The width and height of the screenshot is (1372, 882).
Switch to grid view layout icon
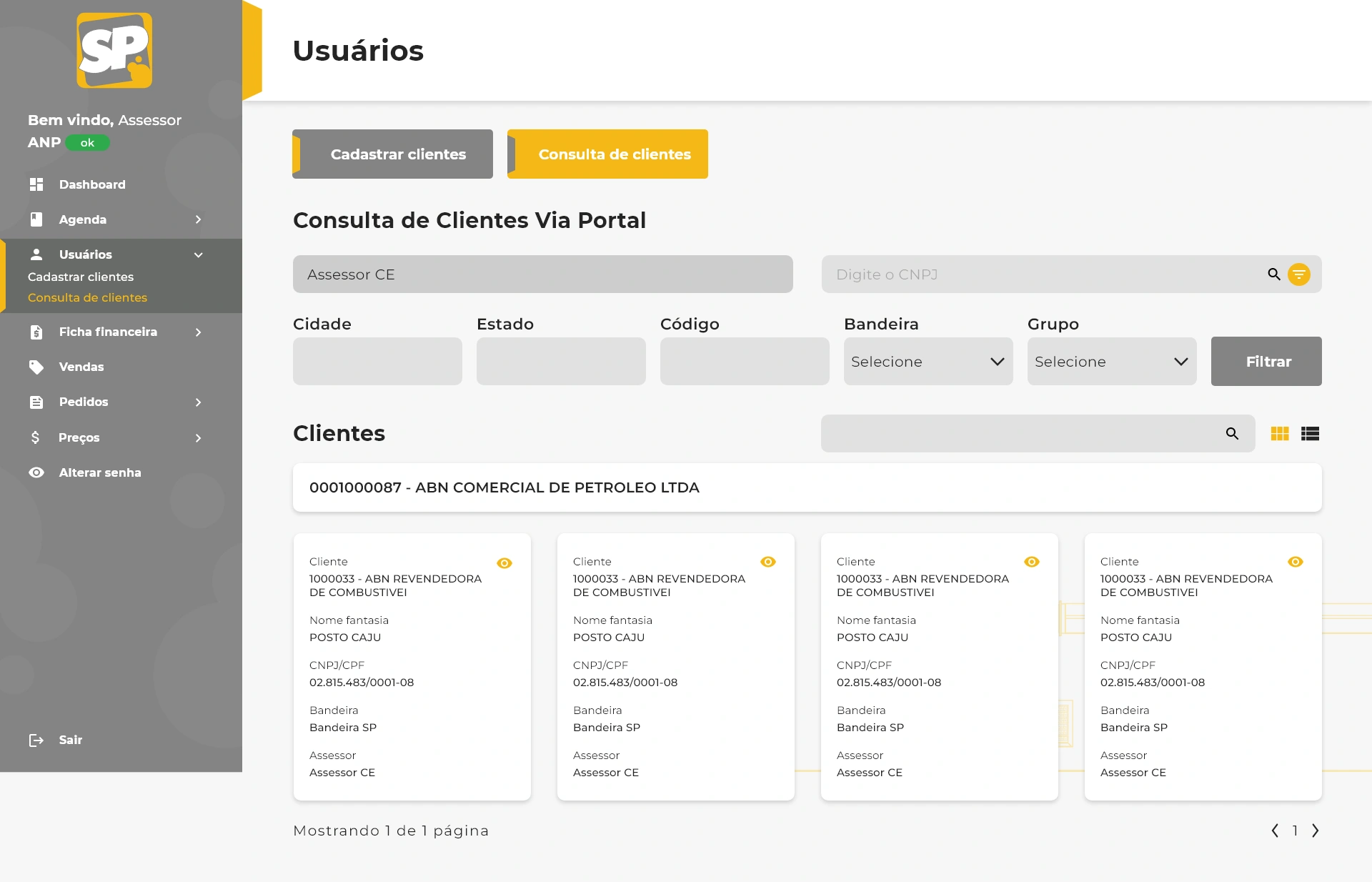[x=1279, y=434]
